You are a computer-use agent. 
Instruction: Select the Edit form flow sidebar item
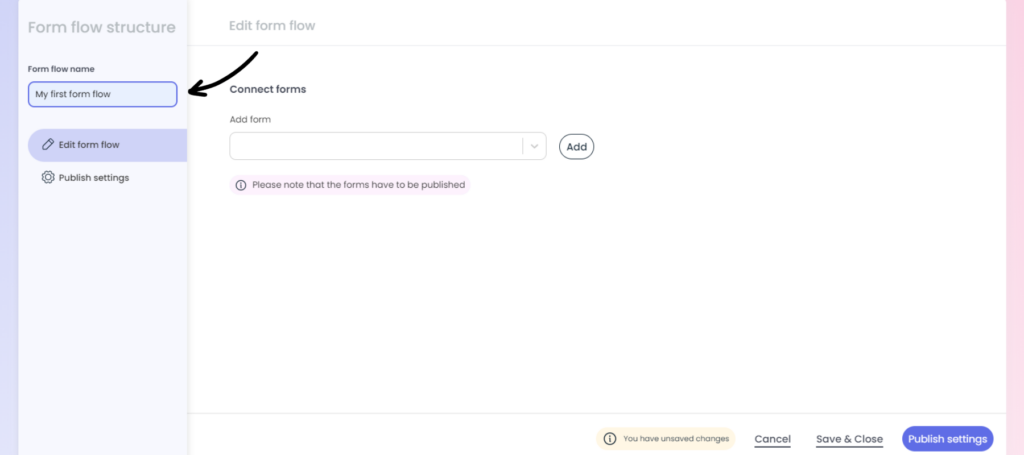point(107,145)
